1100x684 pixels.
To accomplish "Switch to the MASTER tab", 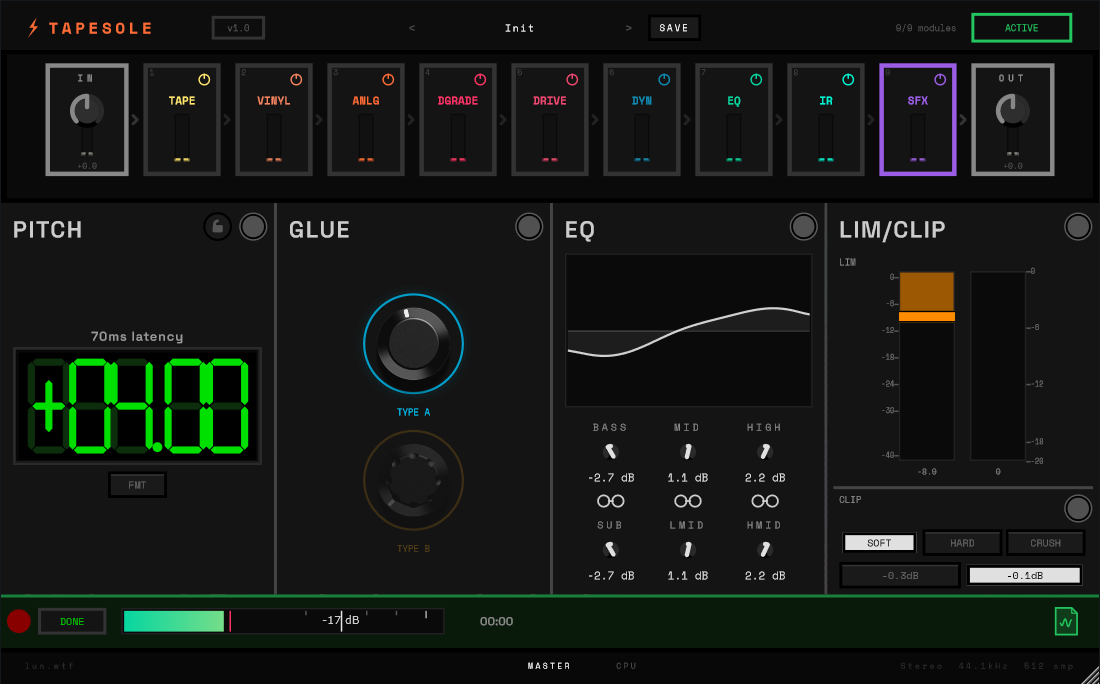I will point(549,666).
